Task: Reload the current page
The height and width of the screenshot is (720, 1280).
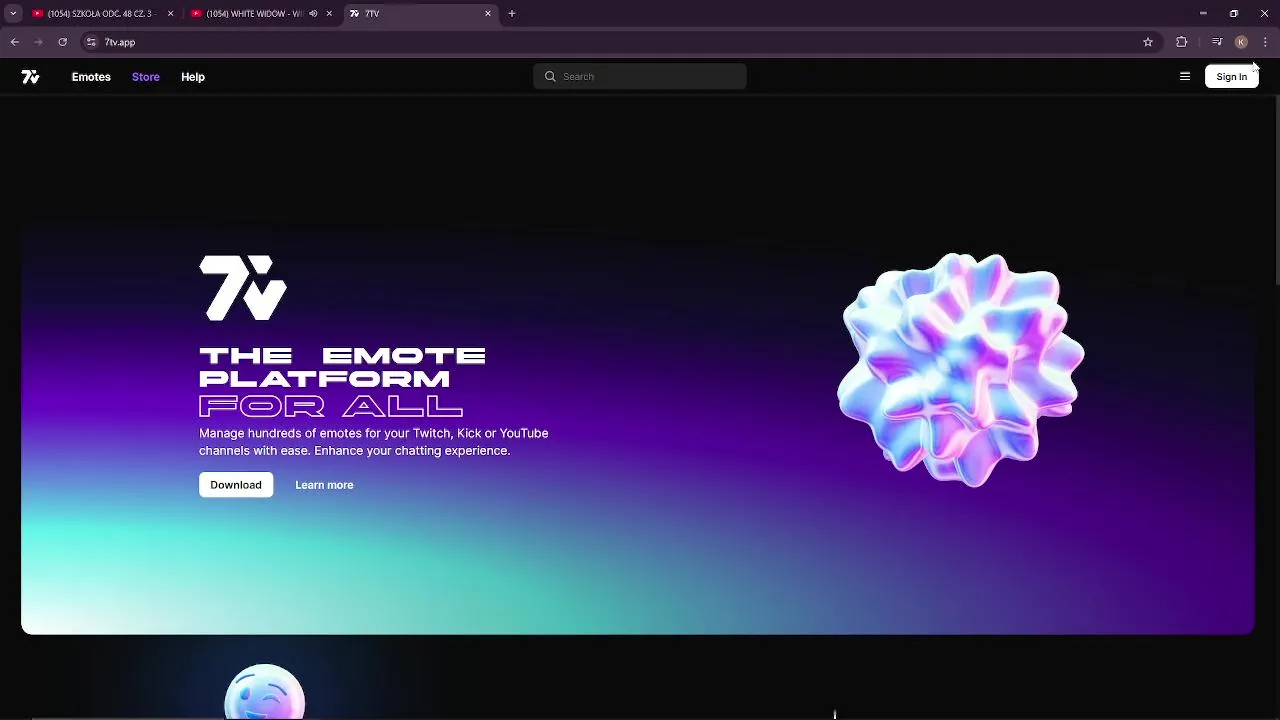Action: (62, 42)
